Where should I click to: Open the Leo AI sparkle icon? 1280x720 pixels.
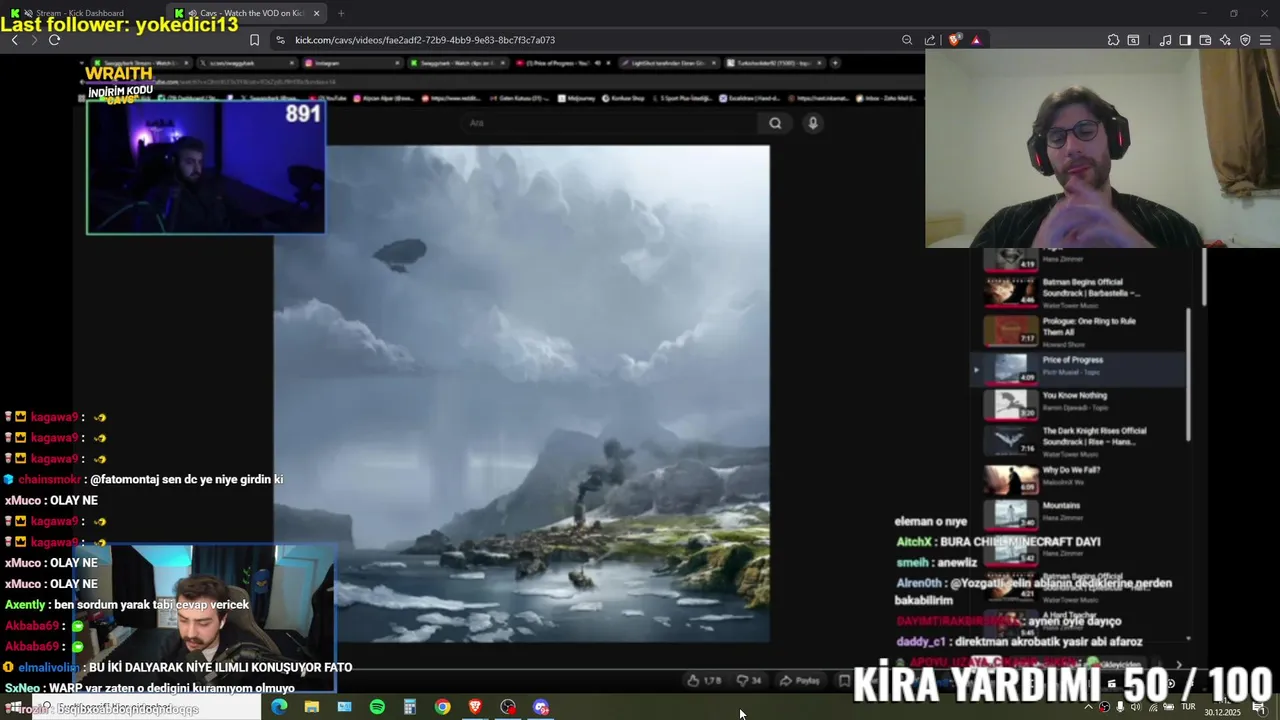pyautogui.click(x=1225, y=40)
